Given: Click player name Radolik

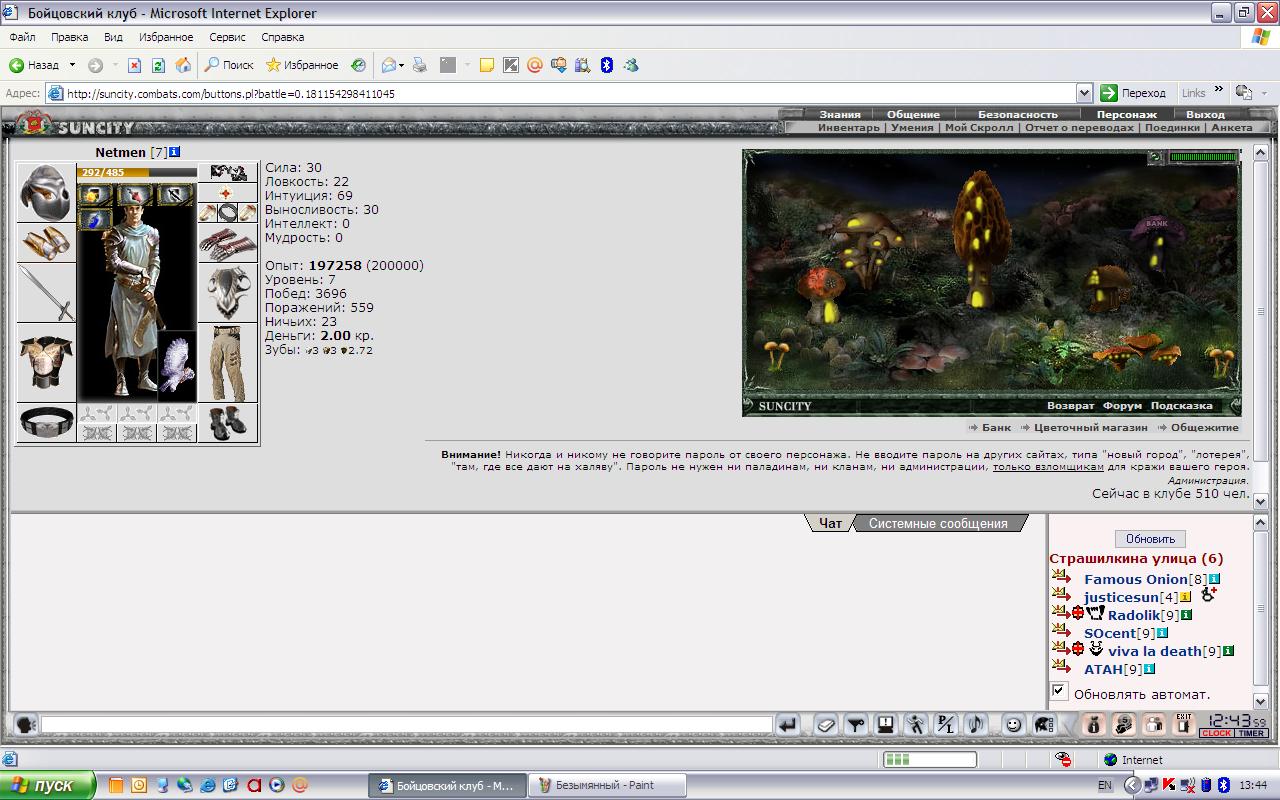Looking at the screenshot, I should 1133,615.
